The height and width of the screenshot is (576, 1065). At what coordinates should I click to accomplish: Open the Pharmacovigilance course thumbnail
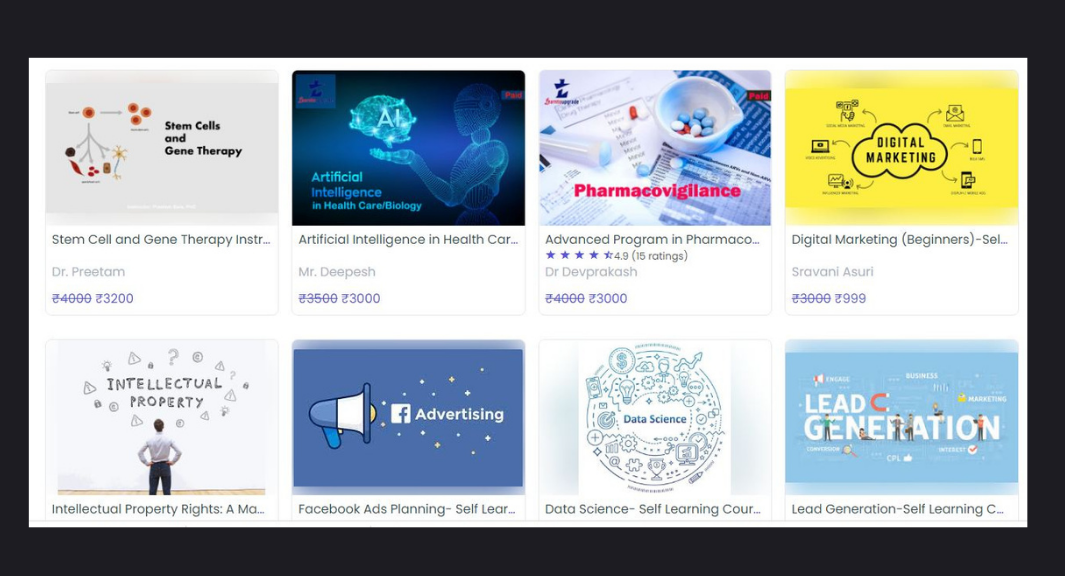pos(655,147)
